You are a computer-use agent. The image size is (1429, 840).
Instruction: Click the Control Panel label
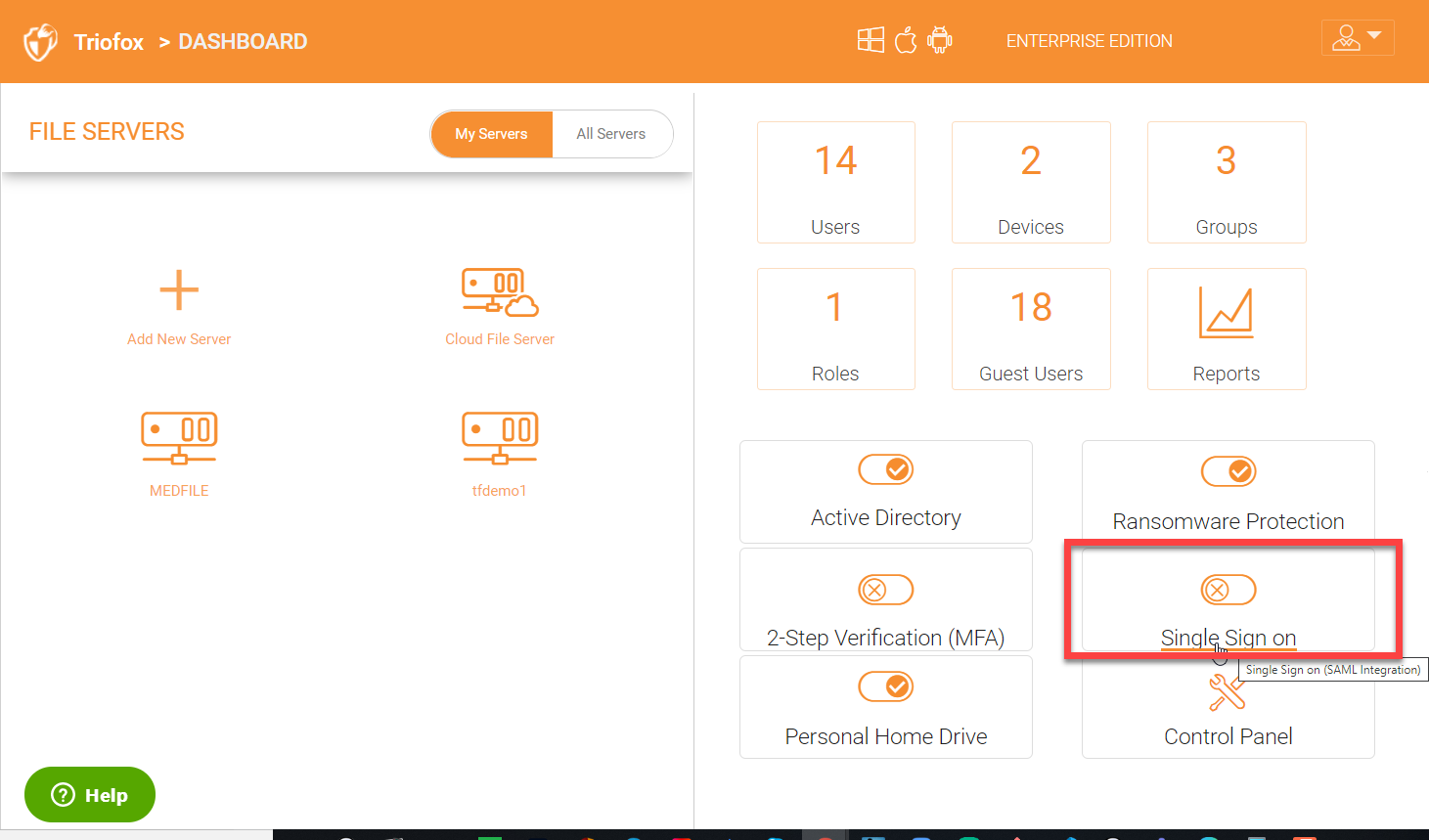pos(1228,736)
